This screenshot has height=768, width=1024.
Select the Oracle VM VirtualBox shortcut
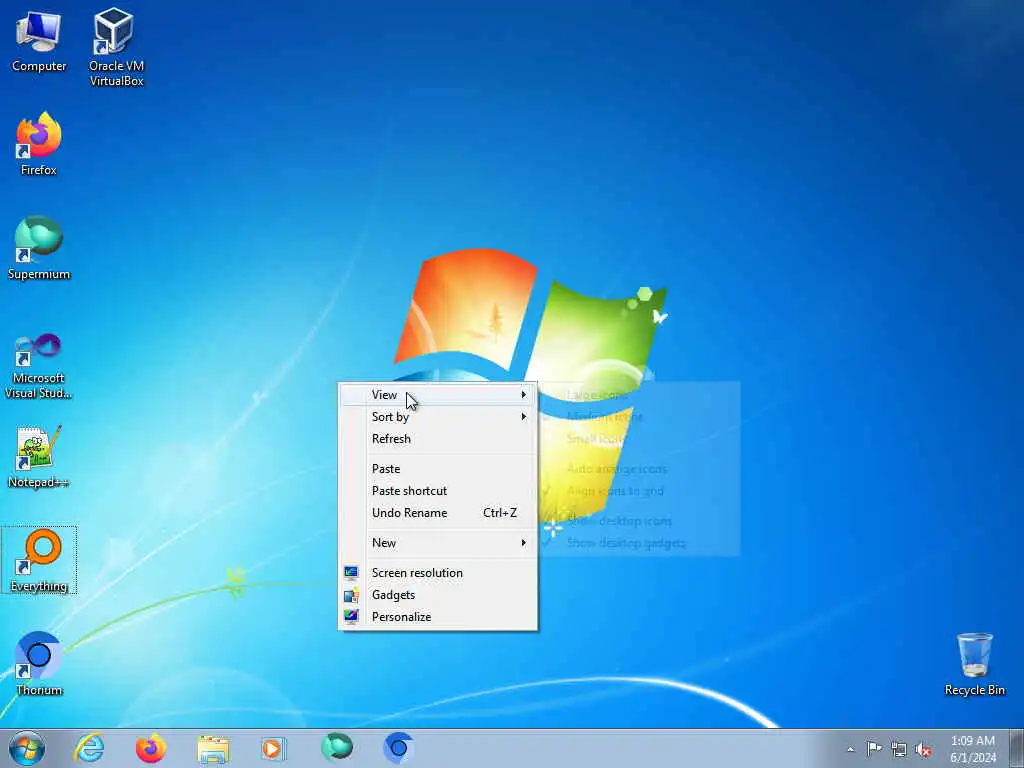pos(116,47)
